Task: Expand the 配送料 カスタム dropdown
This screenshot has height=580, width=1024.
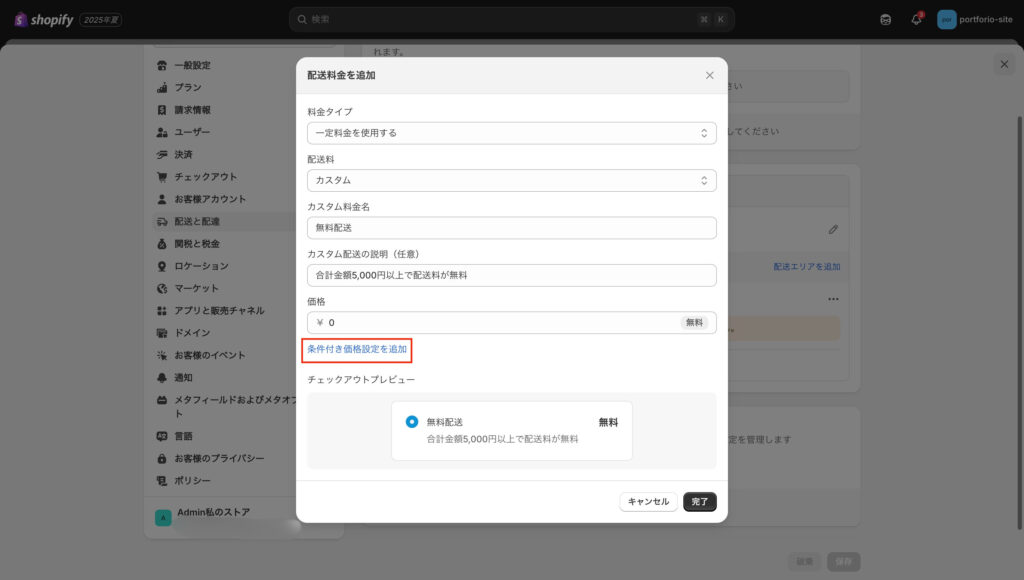Action: tap(511, 181)
